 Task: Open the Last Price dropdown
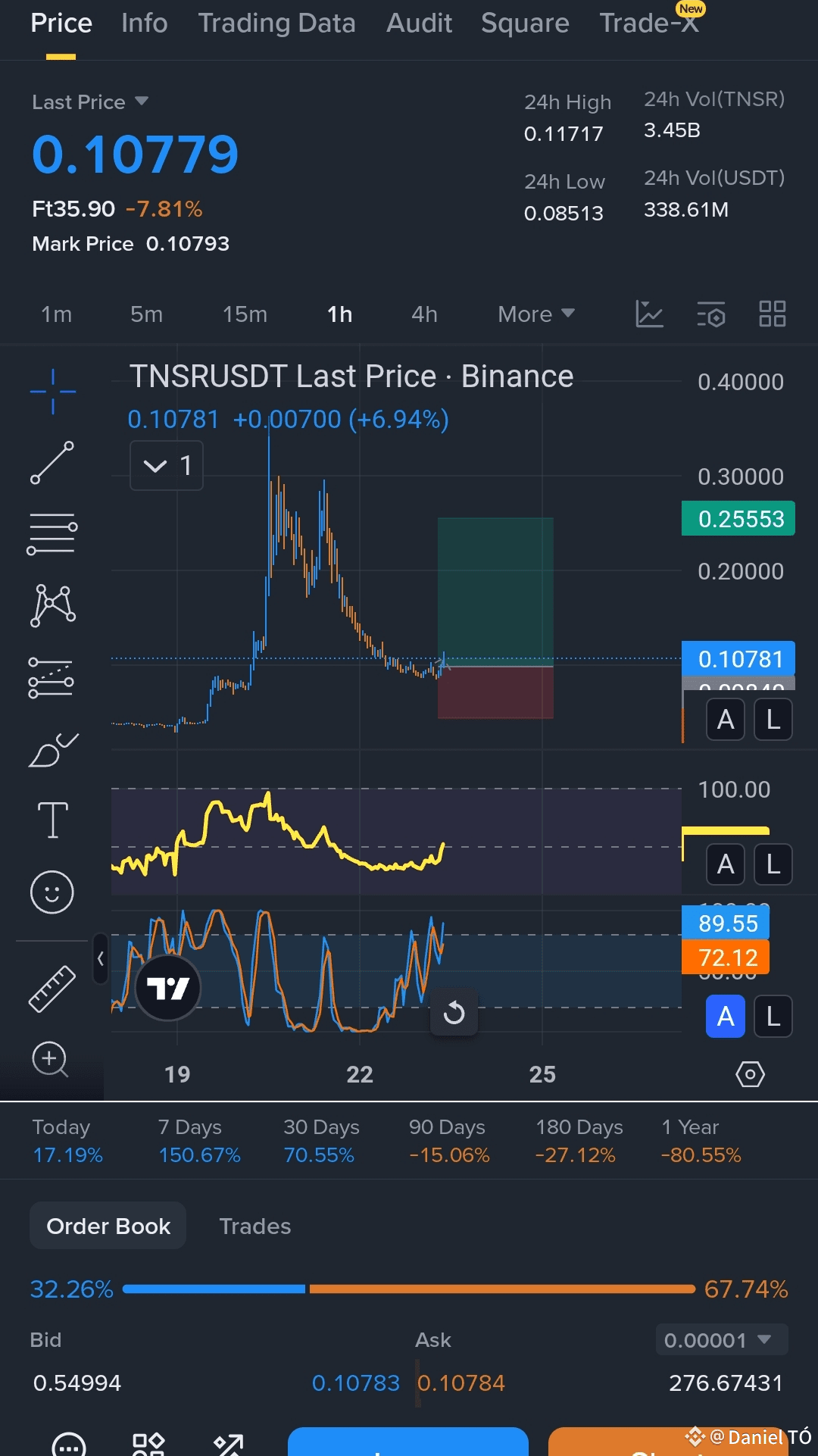(x=90, y=102)
